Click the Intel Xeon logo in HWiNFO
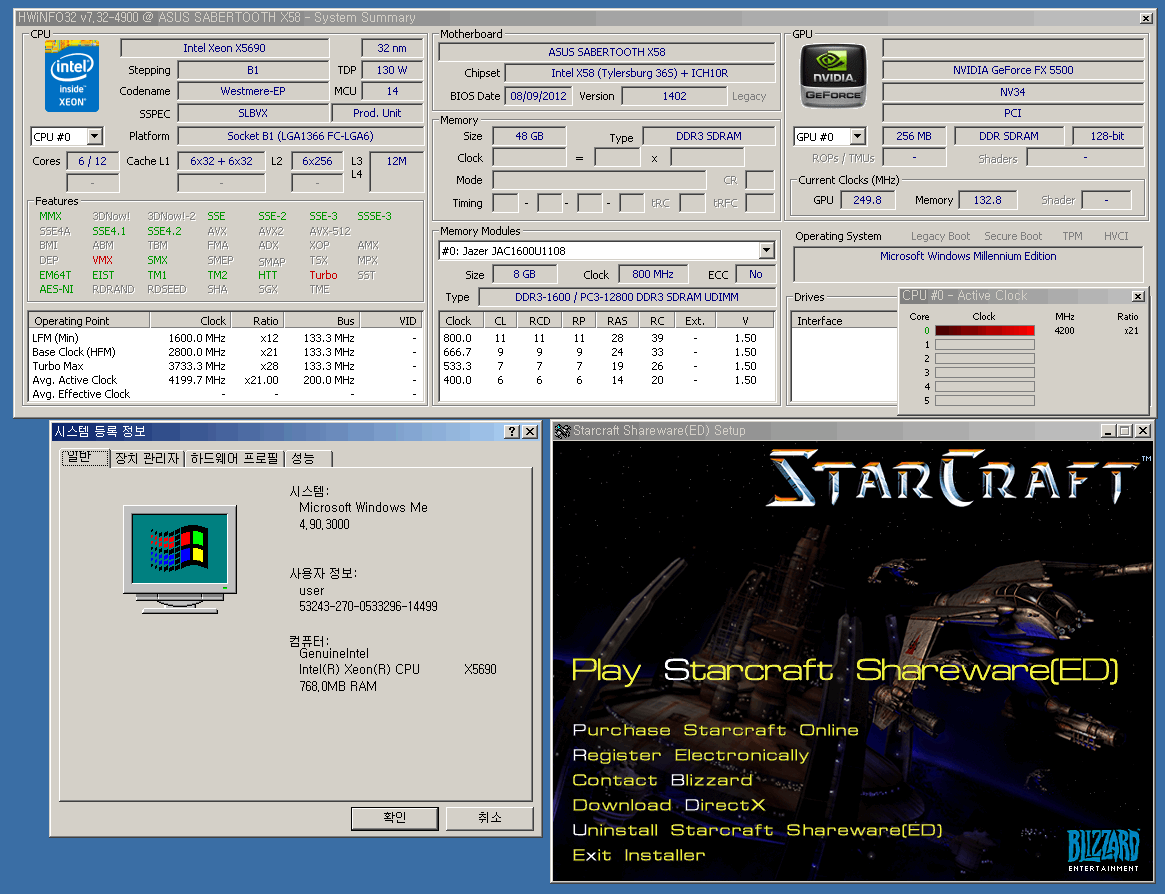This screenshot has width=1165, height=894. (x=72, y=76)
